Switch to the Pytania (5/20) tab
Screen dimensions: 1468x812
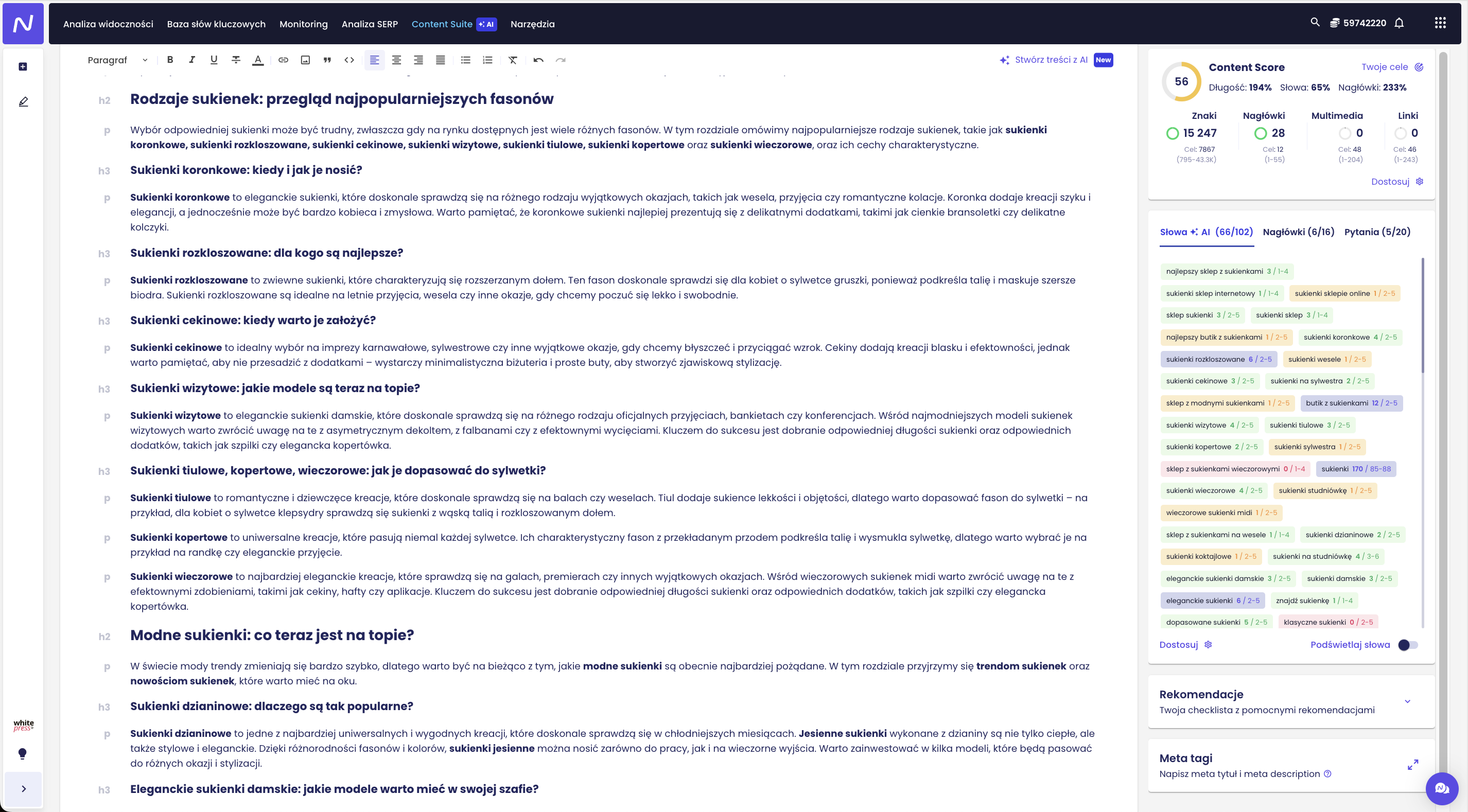tap(1377, 232)
